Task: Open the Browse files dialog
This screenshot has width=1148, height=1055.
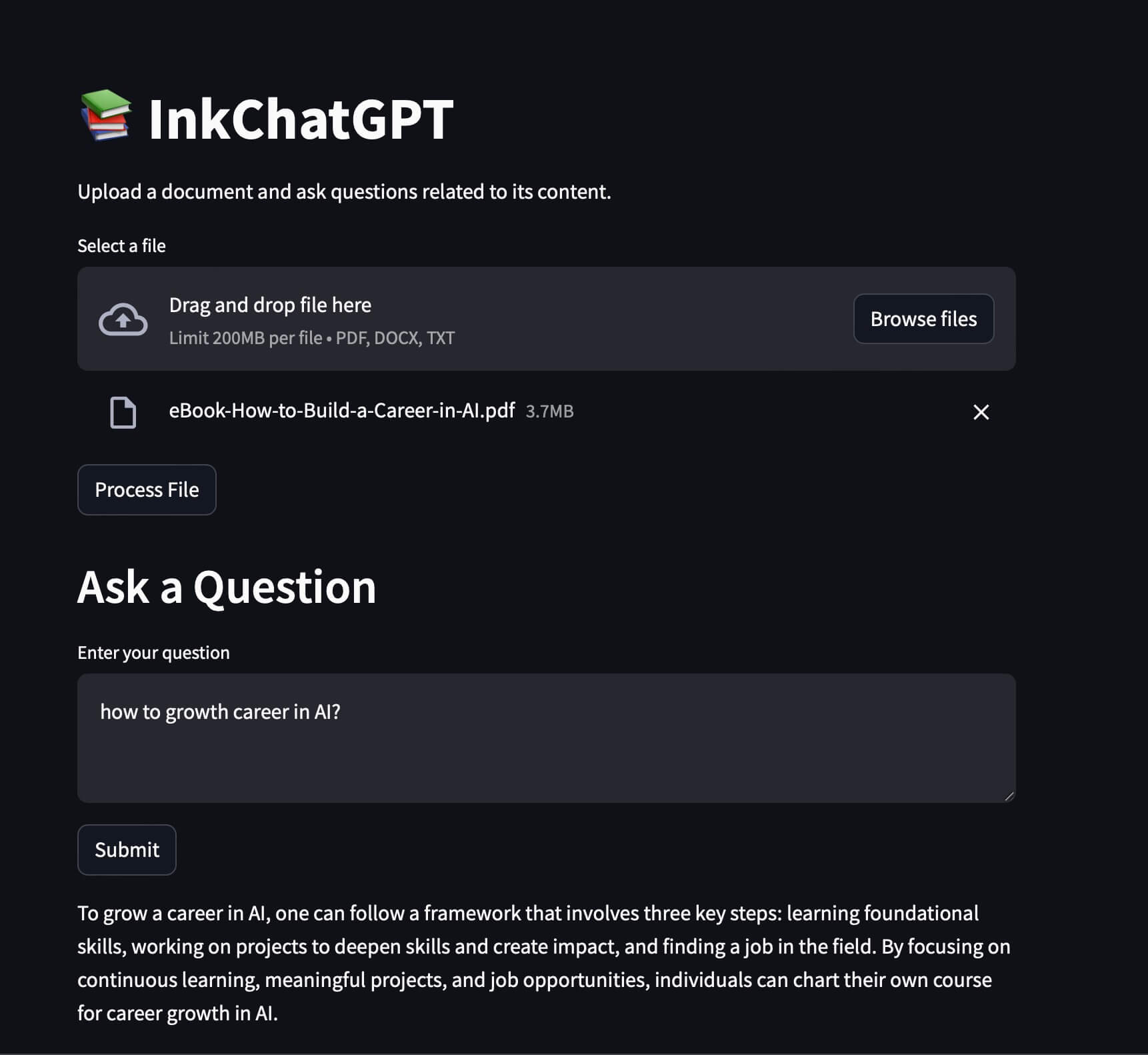Action: [923, 319]
